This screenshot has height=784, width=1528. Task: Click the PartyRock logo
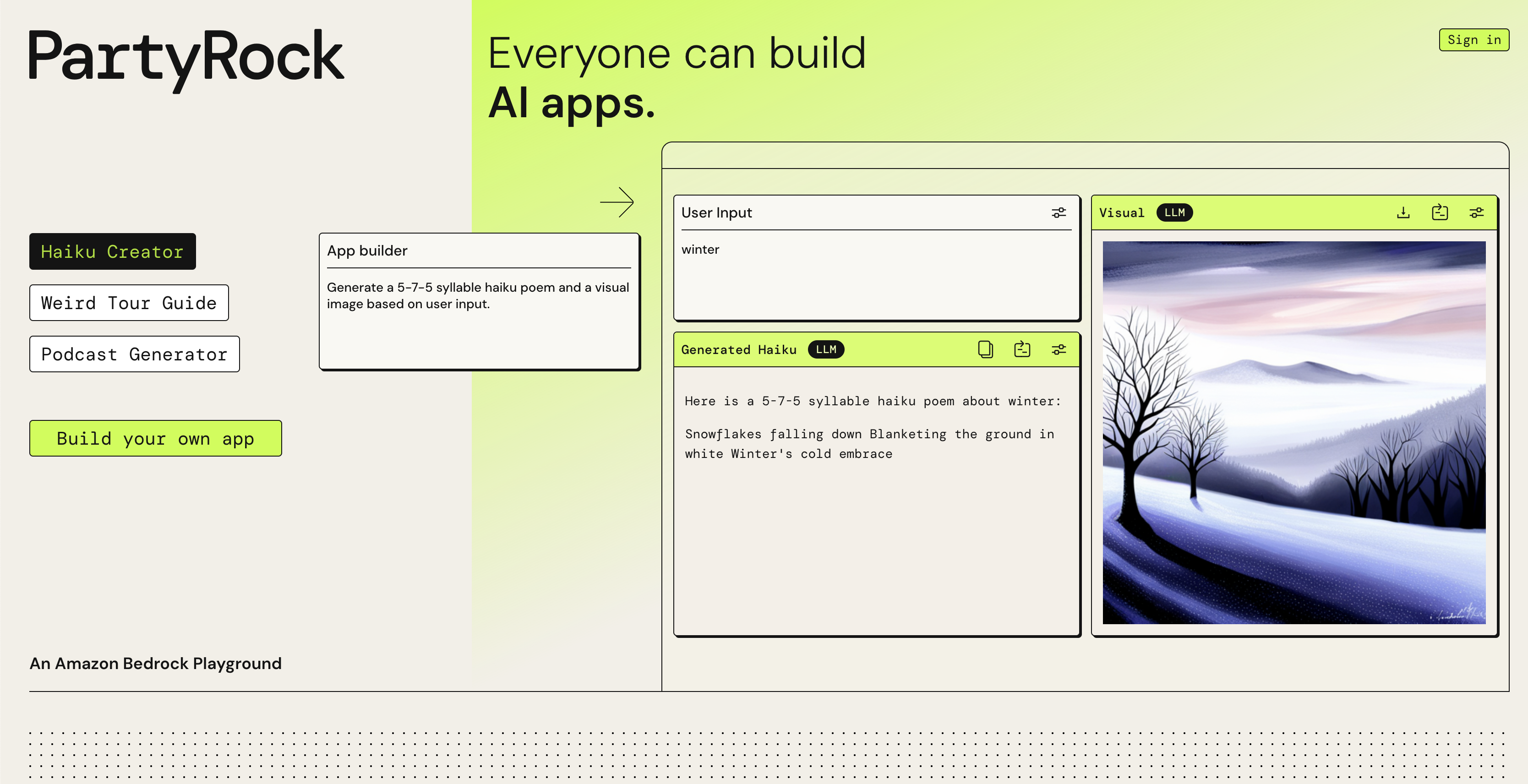click(186, 58)
